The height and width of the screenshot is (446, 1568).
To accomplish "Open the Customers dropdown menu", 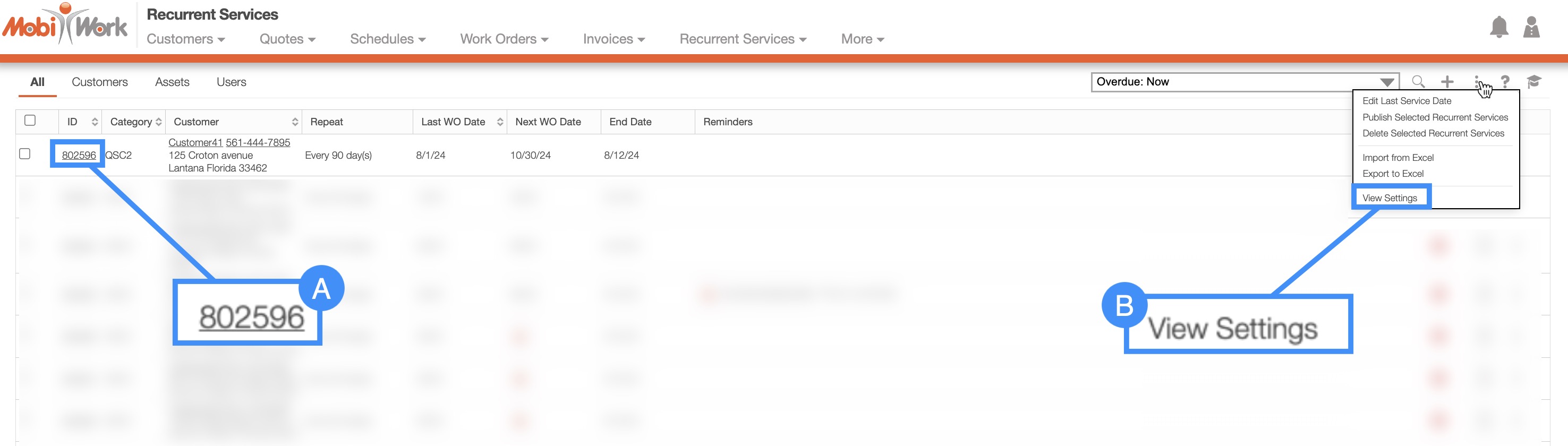I will tap(186, 39).
